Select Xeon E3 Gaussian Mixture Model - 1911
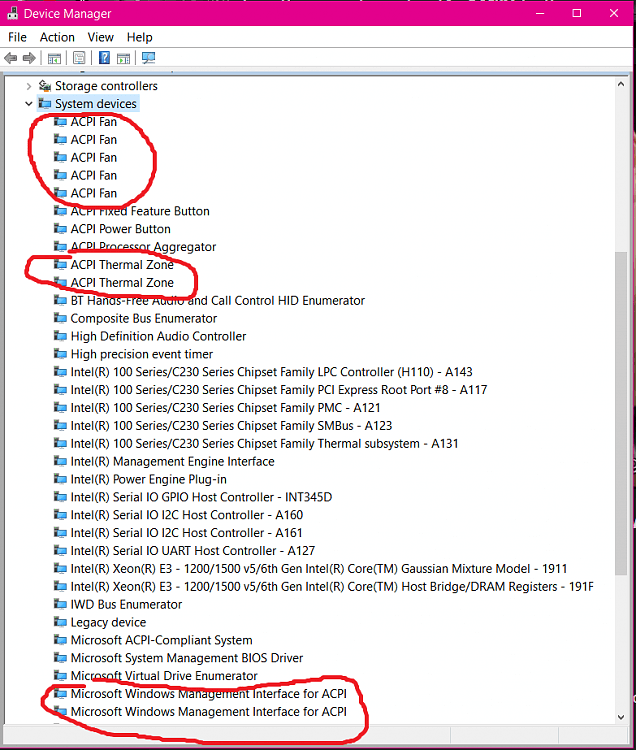This screenshot has width=636, height=750. coord(319,569)
